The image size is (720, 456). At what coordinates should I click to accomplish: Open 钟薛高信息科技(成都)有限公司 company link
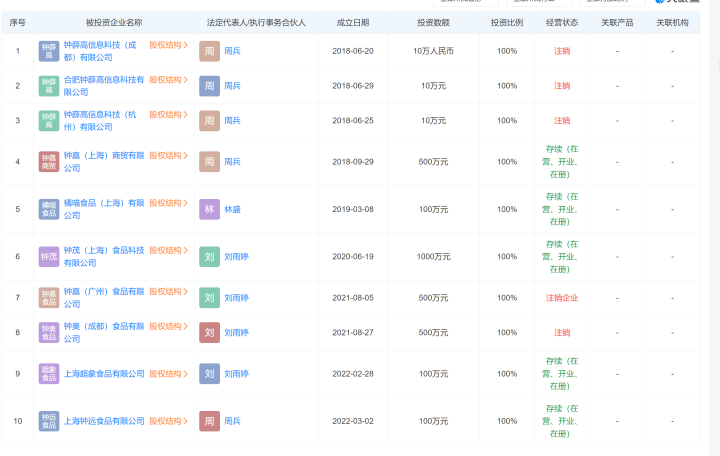(100, 51)
